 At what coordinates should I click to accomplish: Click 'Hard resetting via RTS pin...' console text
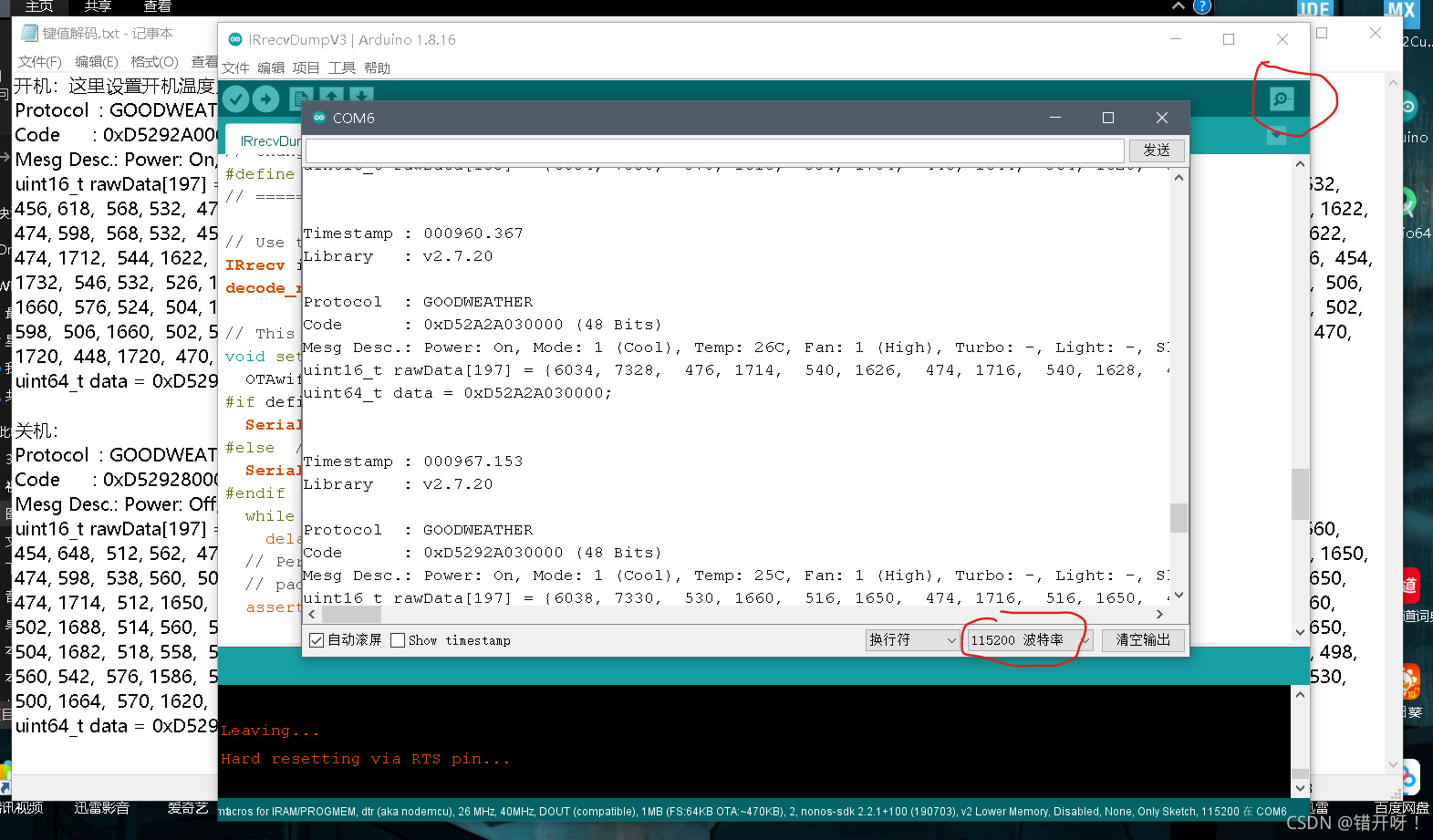(366, 759)
